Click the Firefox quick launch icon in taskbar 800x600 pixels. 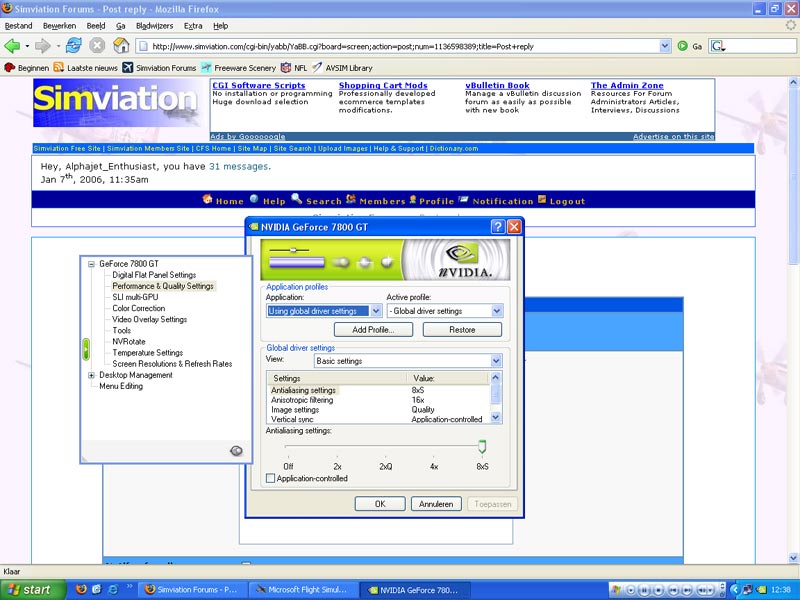(x=83, y=590)
